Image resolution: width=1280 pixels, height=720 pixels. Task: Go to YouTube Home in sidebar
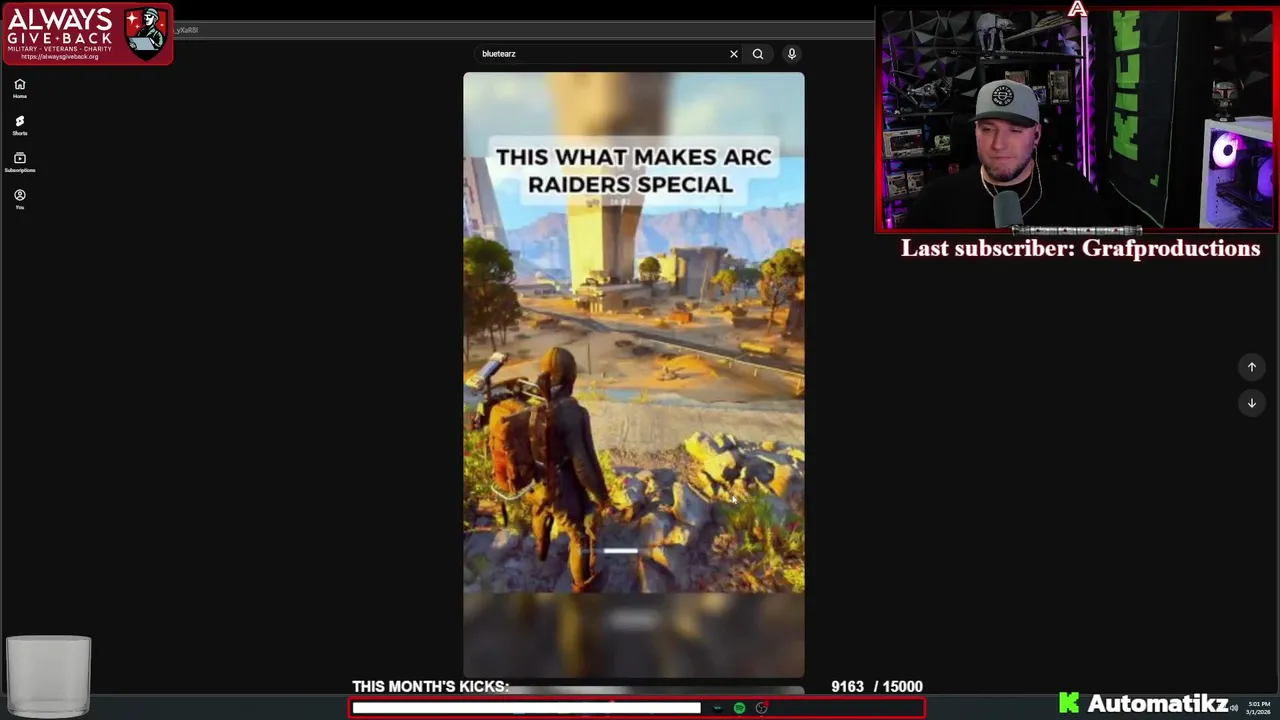(19, 88)
